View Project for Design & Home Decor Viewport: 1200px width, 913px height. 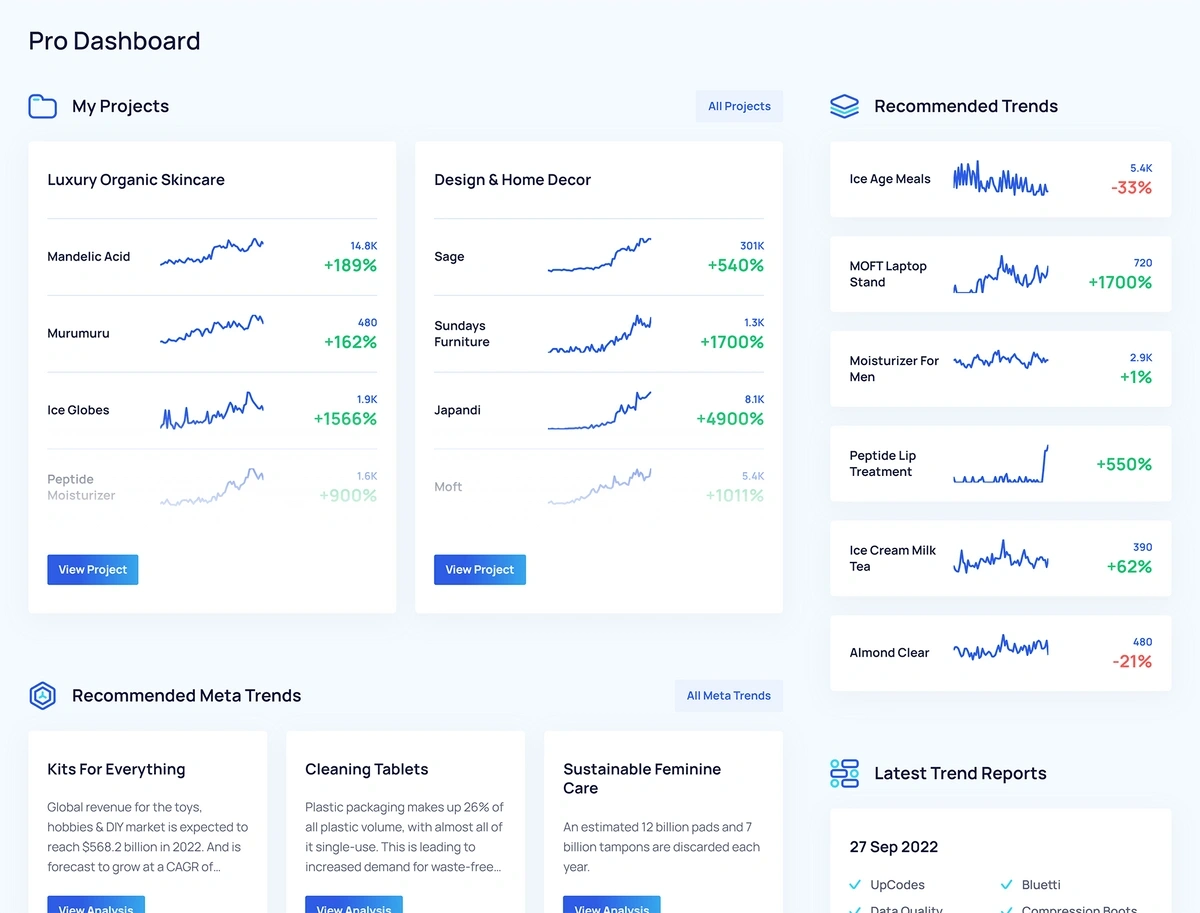[x=480, y=570]
